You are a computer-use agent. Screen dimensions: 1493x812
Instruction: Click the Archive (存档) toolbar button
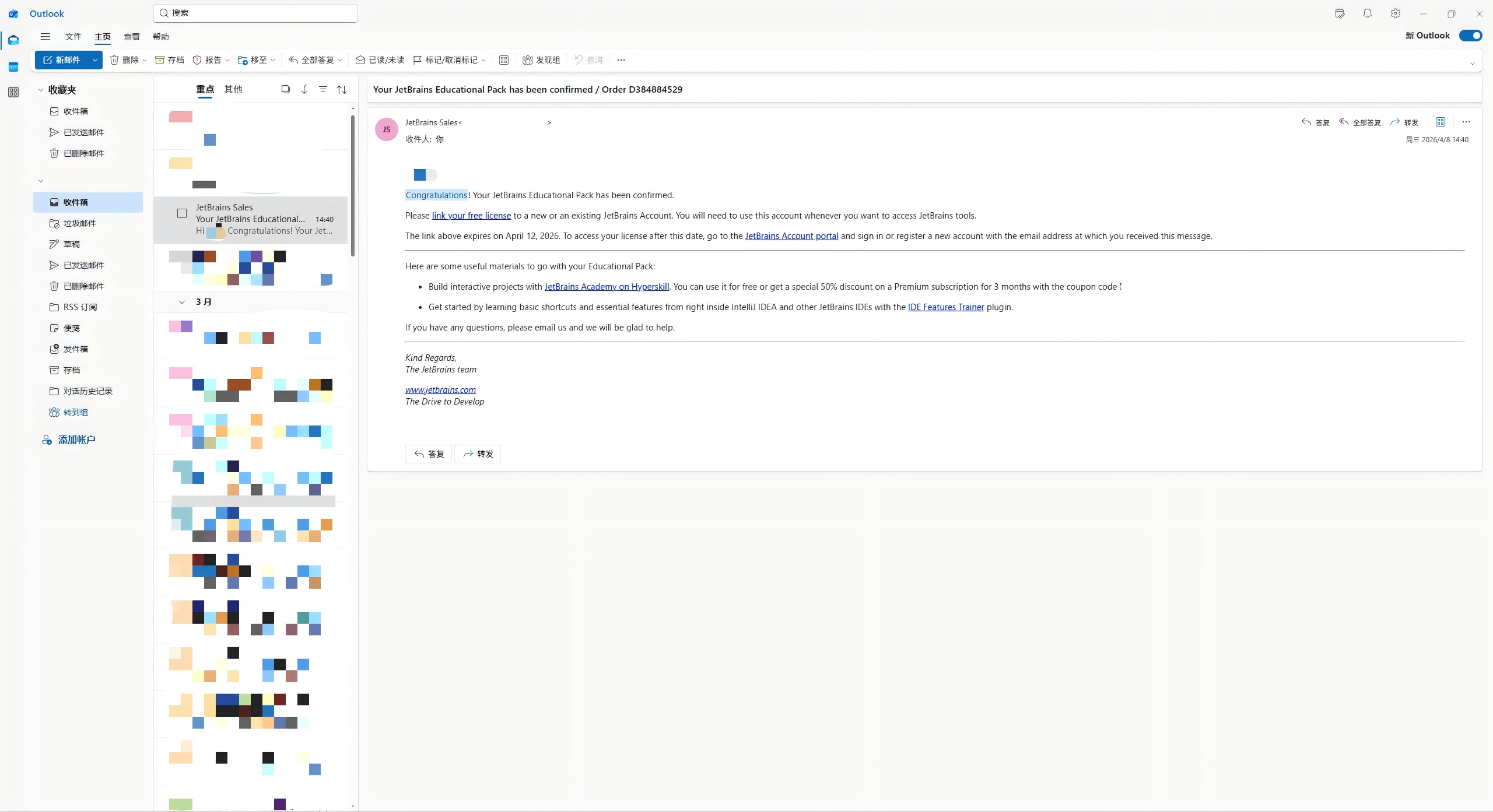pos(170,60)
